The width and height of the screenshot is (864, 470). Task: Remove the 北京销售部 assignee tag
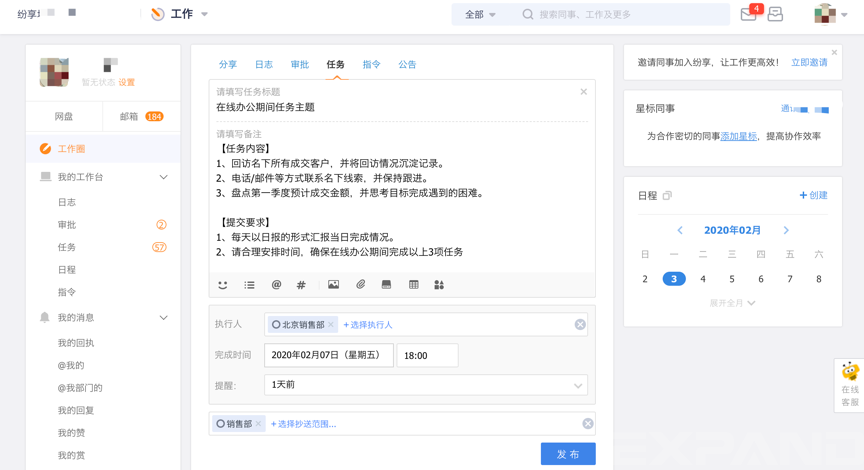331,325
